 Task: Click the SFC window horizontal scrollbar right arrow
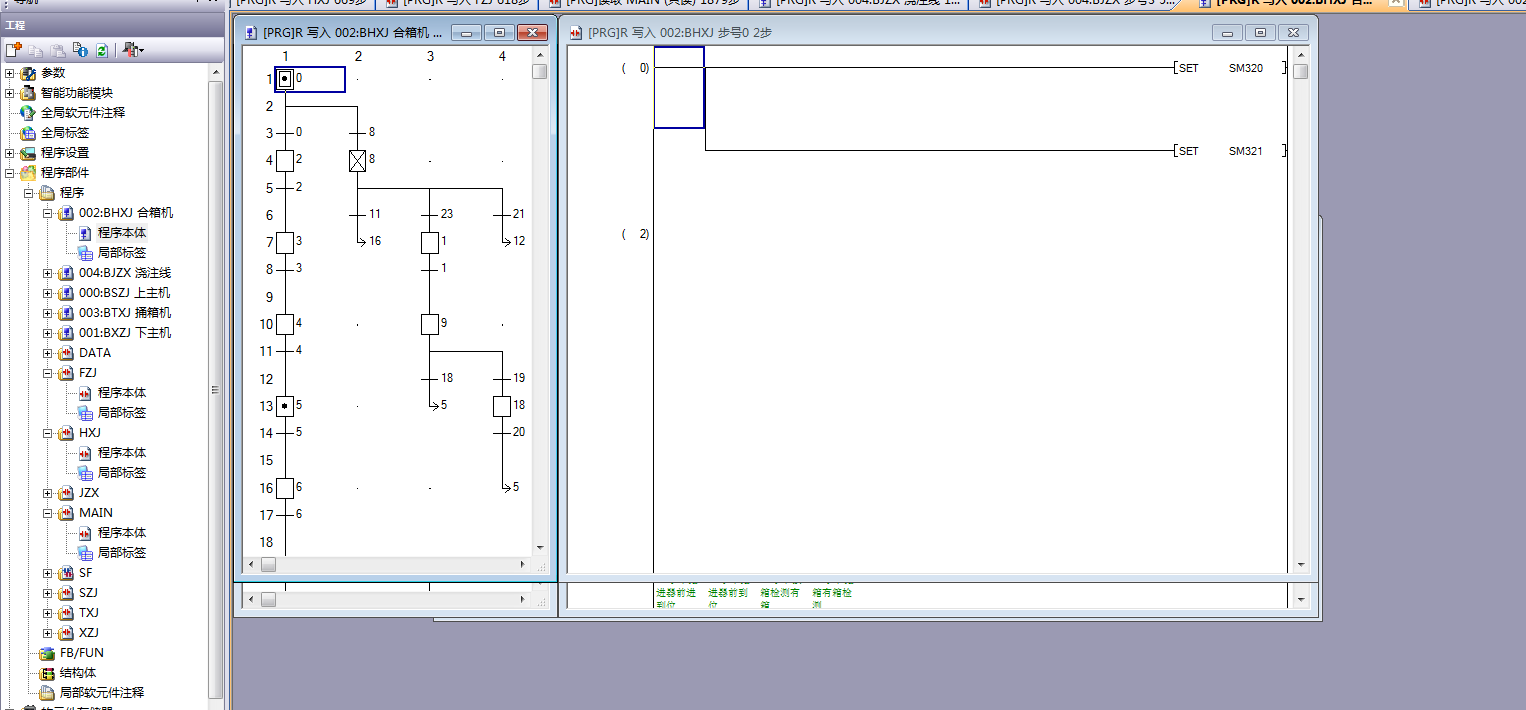pos(523,565)
